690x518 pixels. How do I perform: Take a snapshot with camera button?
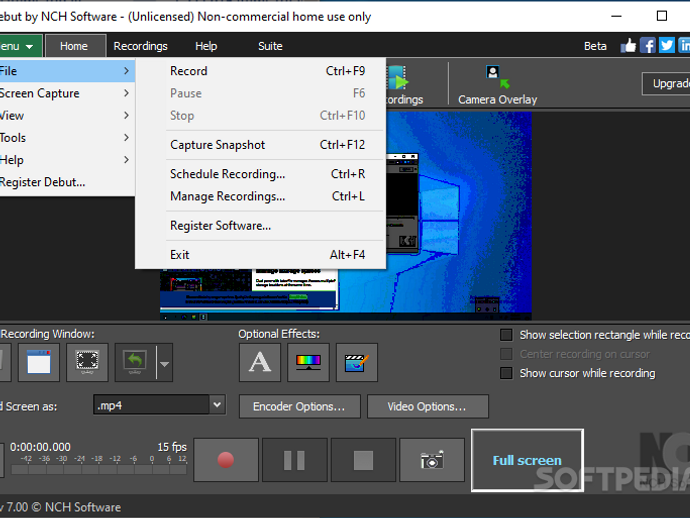pyautogui.click(x=432, y=460)
